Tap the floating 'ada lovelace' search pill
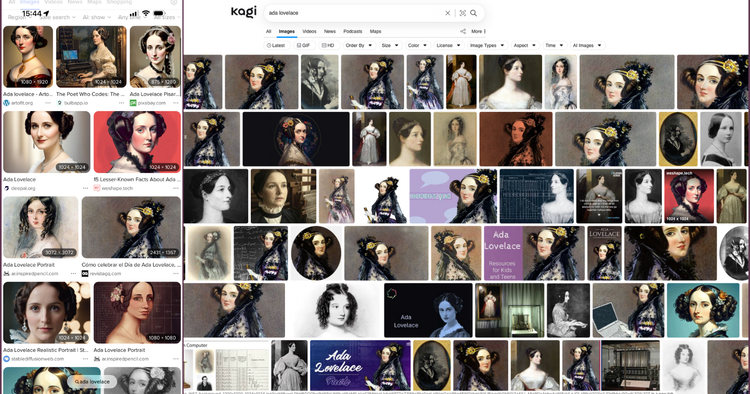The image size is (750, 394). [92, 382]
